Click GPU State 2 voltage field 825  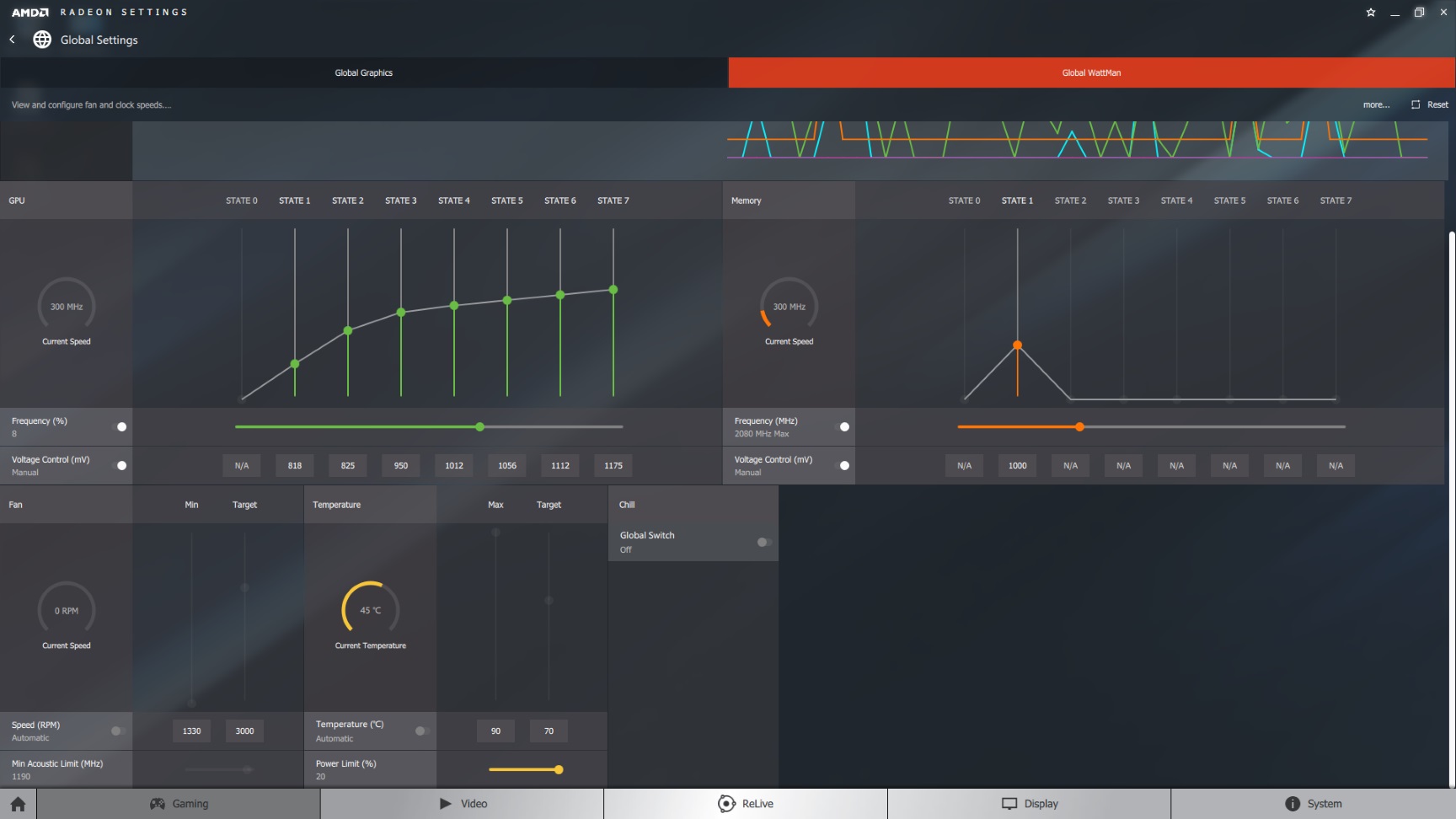click(348, 465)
